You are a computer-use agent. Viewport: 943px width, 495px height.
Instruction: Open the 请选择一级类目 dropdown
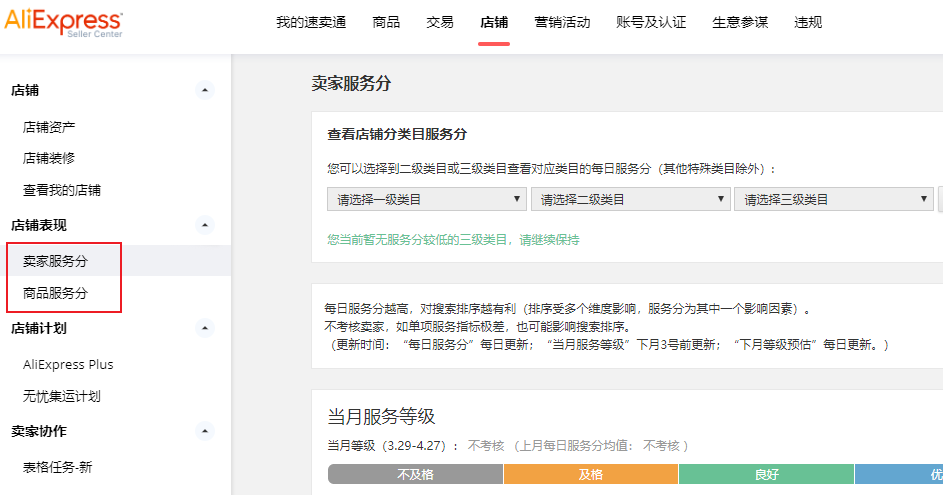pos(427,199)
